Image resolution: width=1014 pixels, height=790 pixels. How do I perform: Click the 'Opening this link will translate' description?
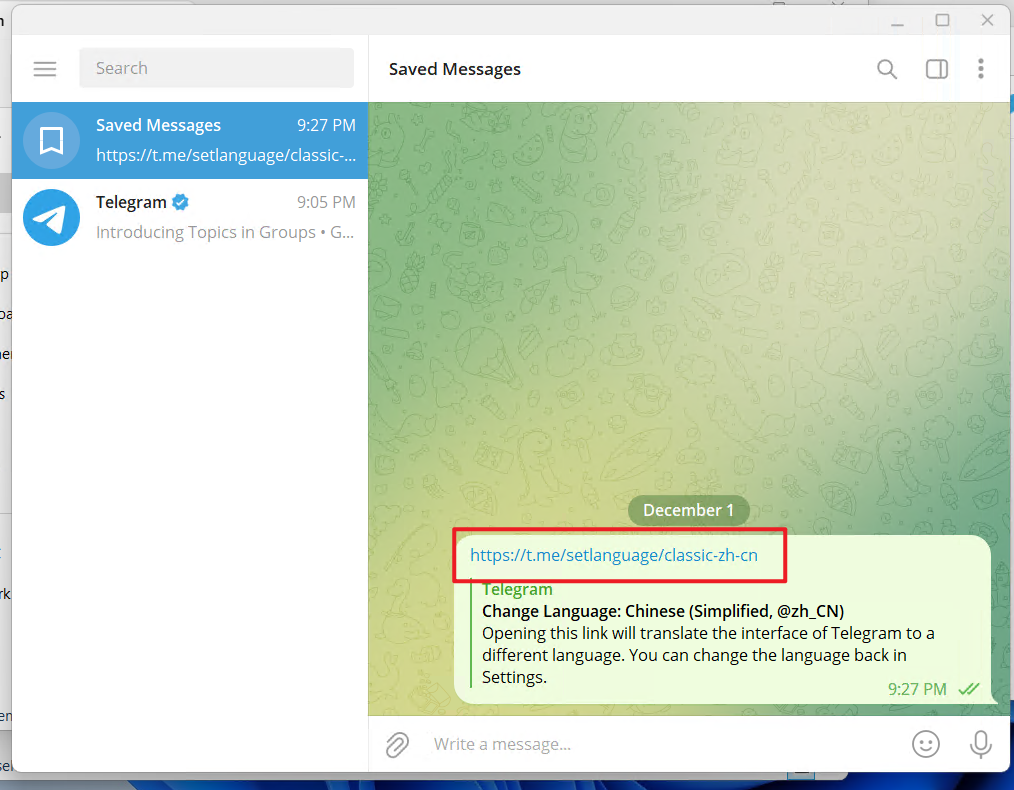pos(708,655)
